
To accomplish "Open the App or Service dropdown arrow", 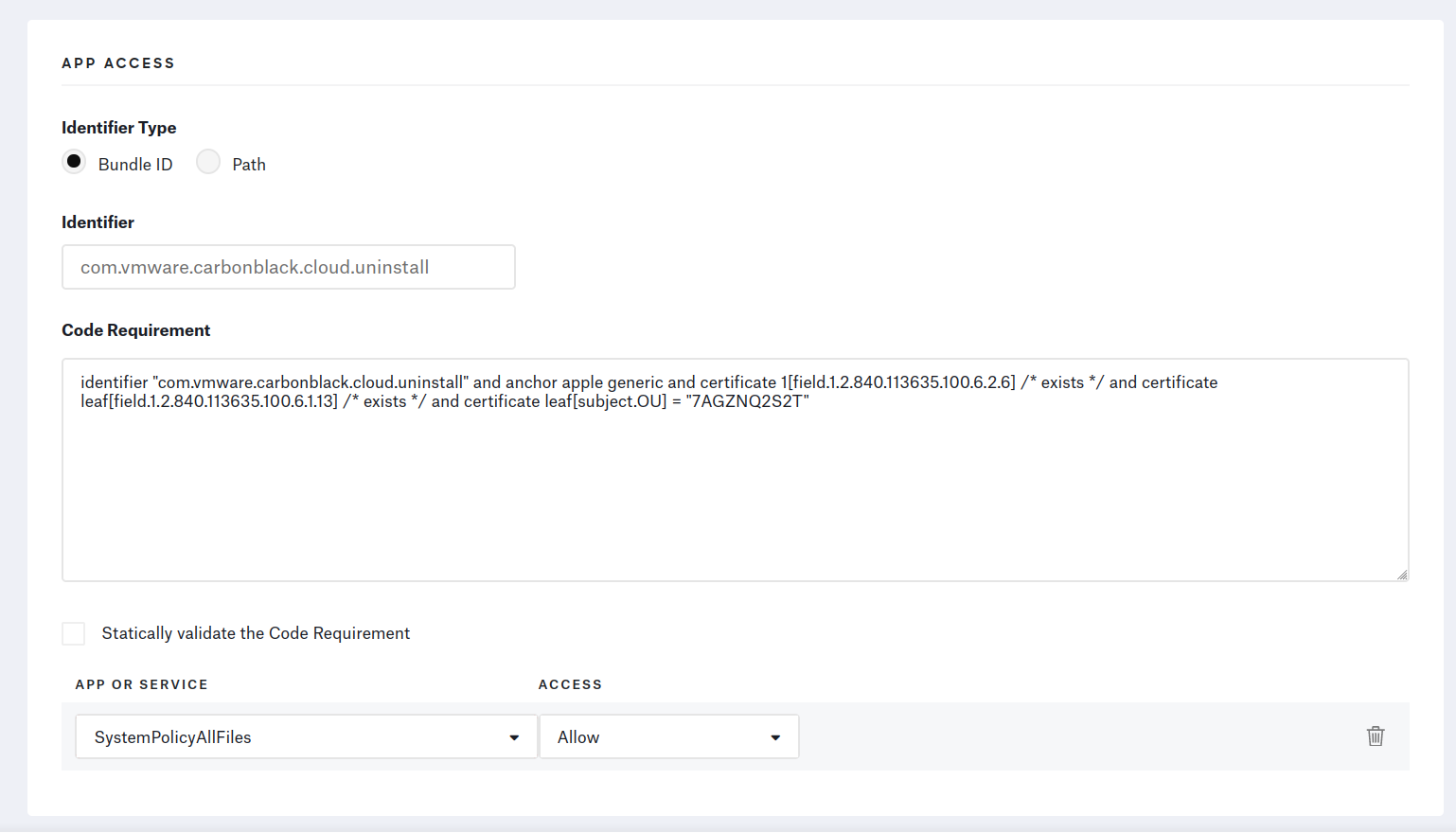I will (x=514, y=736).
